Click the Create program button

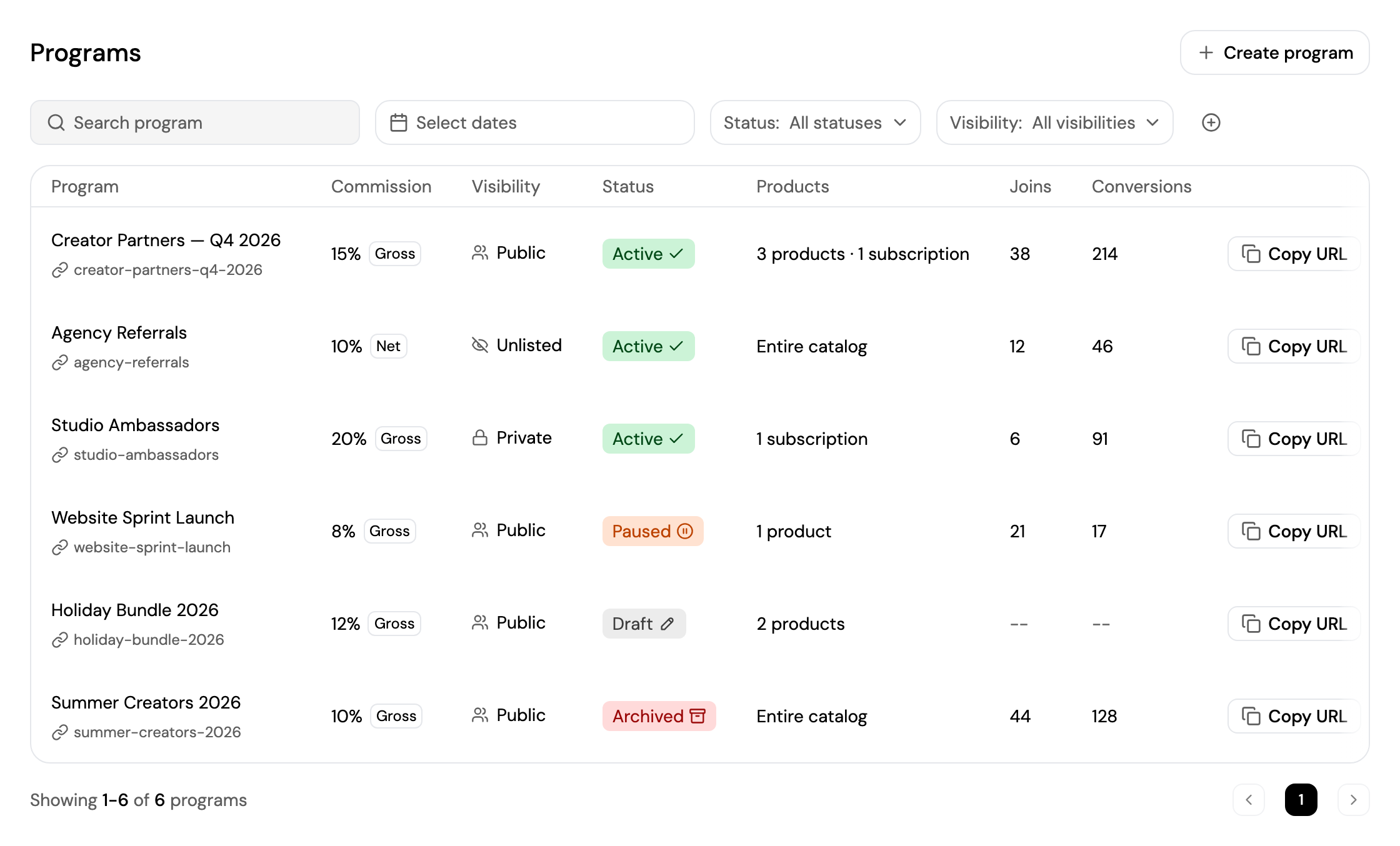click(x=1275, y=52)
